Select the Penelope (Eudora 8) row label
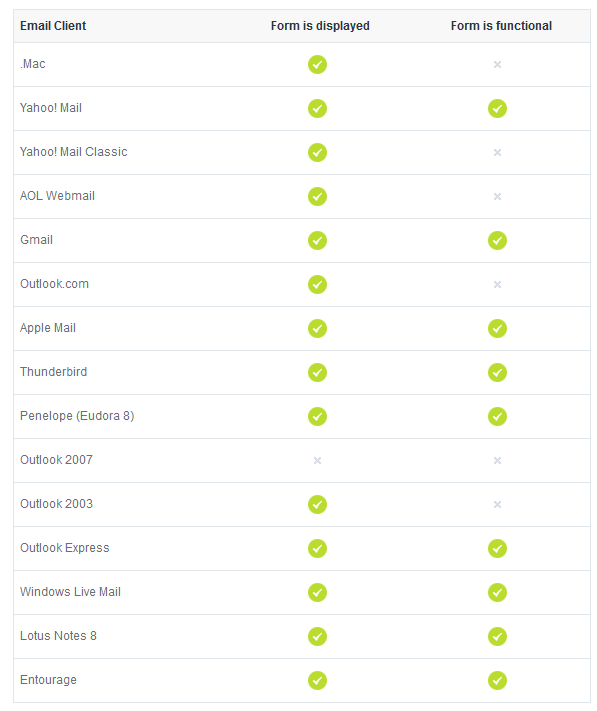This screenshot has width=597, height=711. 77,416
